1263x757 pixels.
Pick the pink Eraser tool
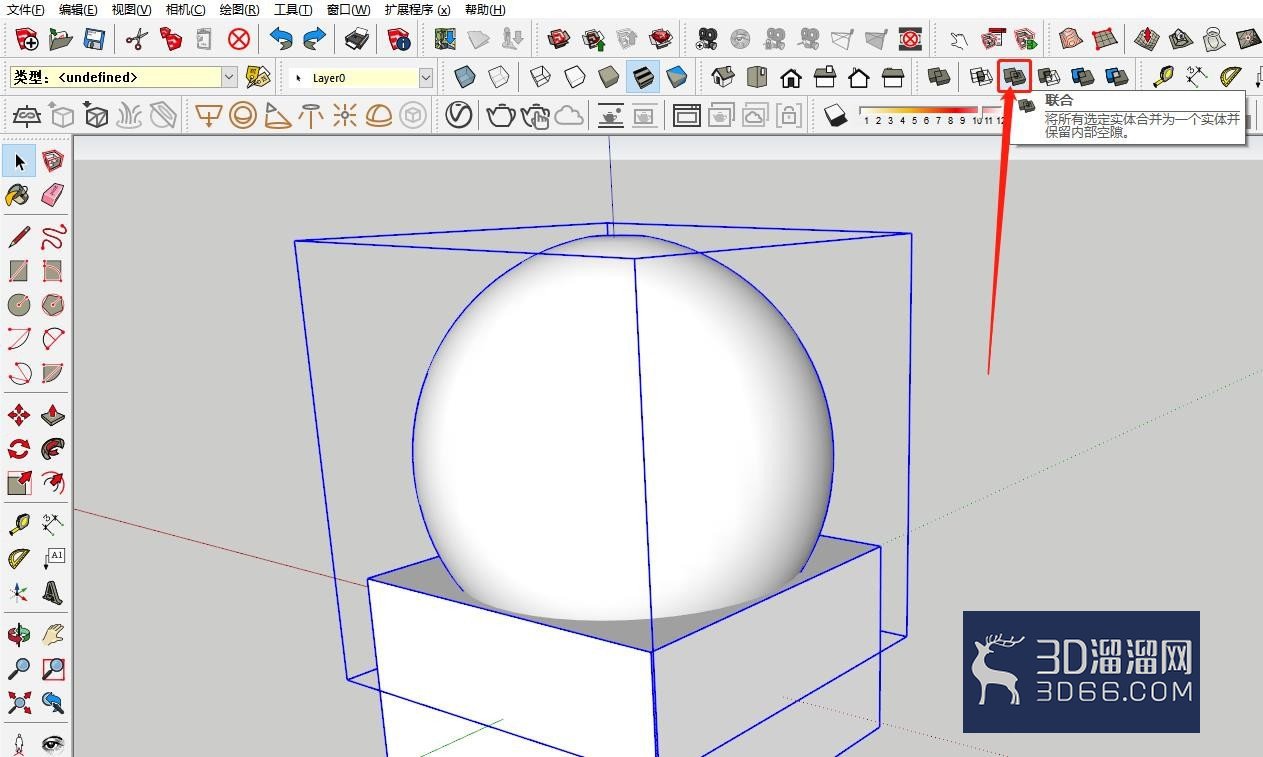(53, 195)
